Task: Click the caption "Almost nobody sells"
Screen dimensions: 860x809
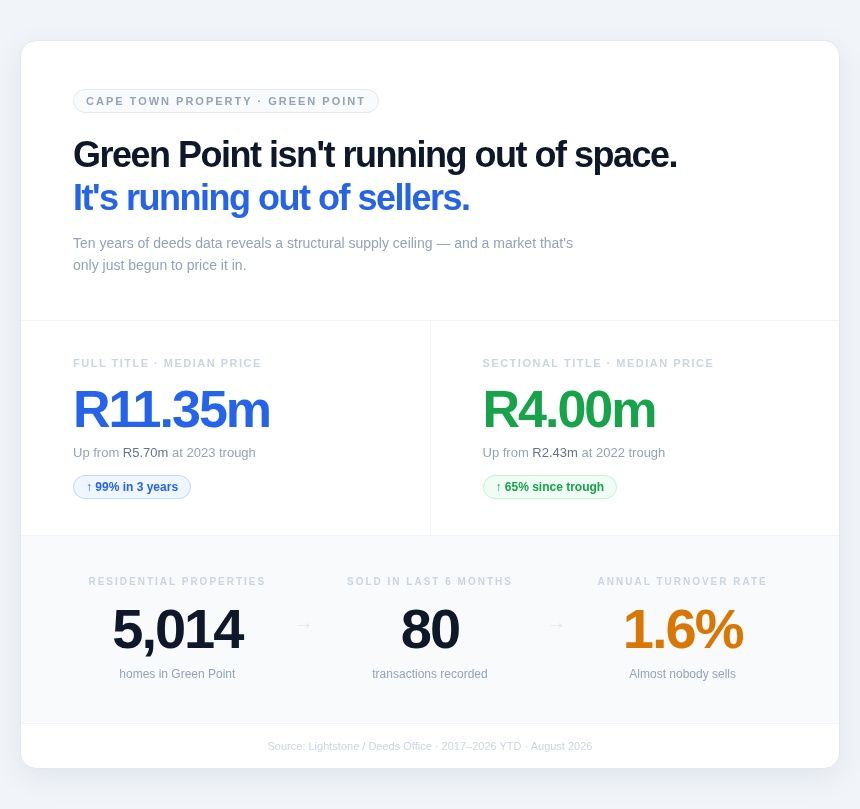Action: 682,674
